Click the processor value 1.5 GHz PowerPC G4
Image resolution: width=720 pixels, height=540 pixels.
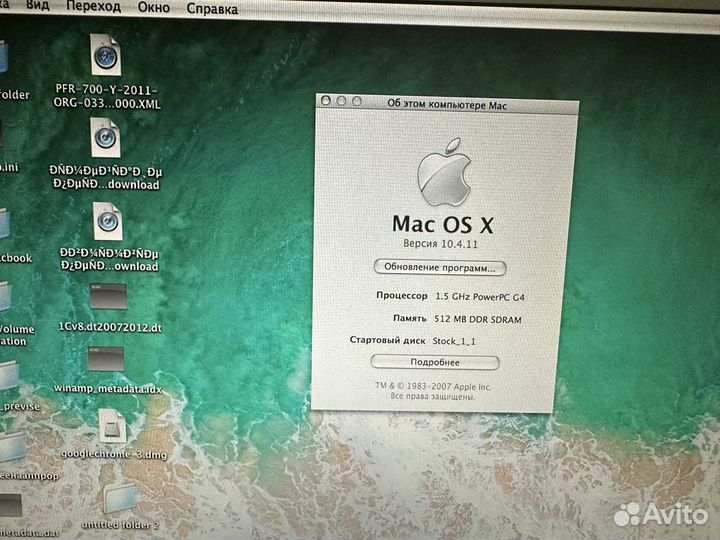pyautogui.click(x=480, y=297)
